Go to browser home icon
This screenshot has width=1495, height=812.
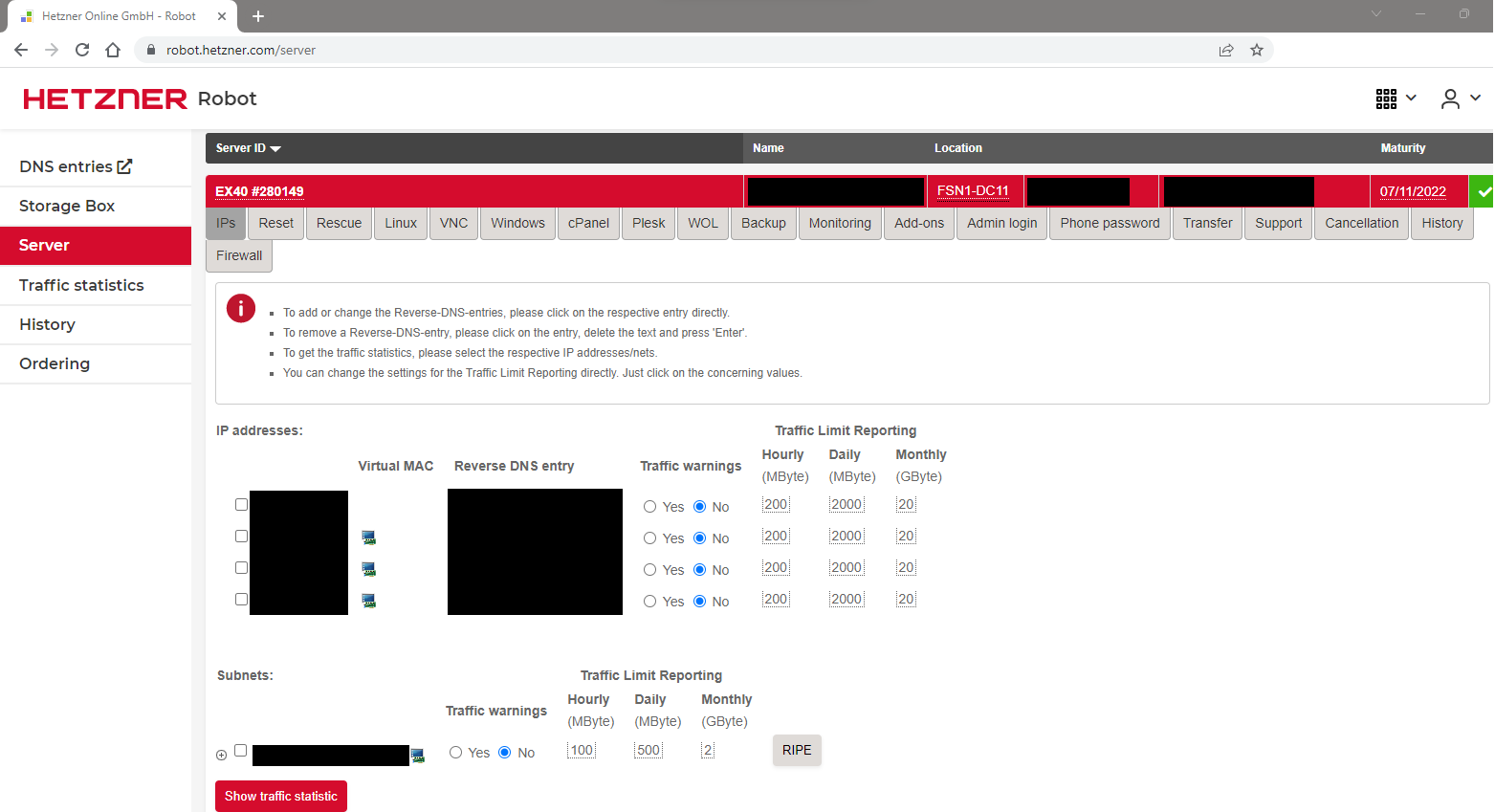[113, 50]
